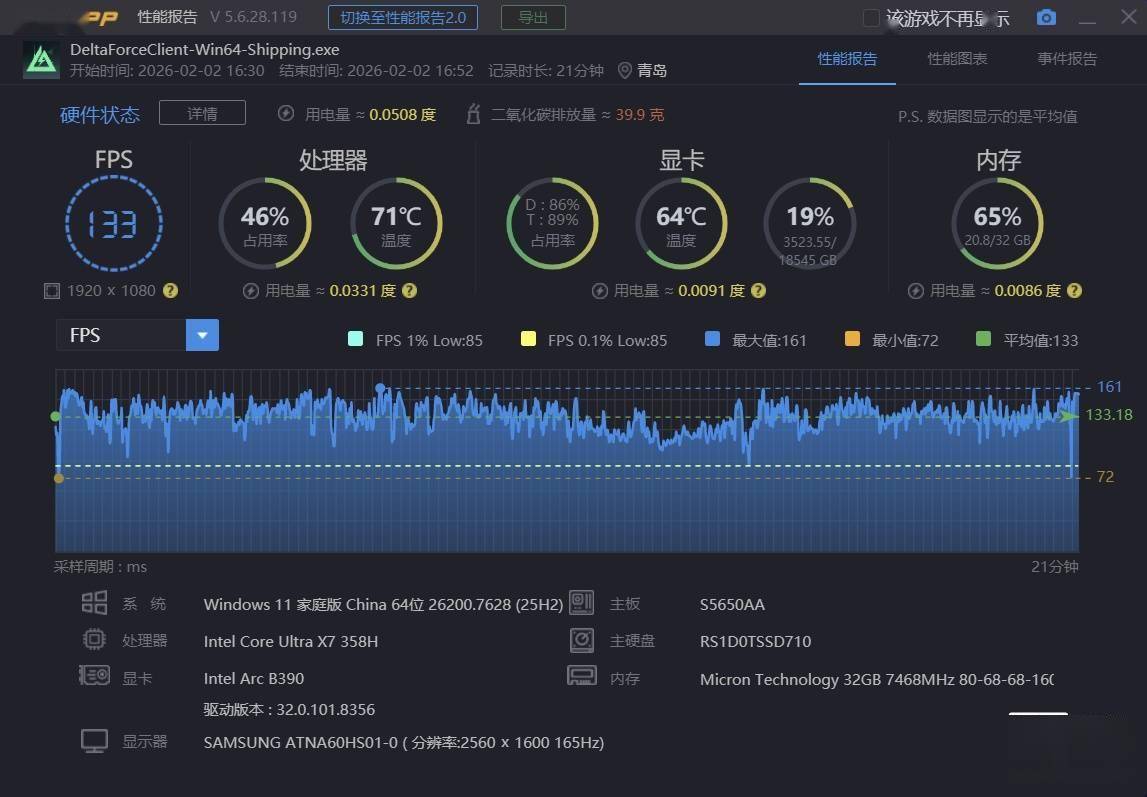Click help icon beside GPU power 0.0091 度
This screenshot has height=797, width=1147.
click(x=758, y=291)
